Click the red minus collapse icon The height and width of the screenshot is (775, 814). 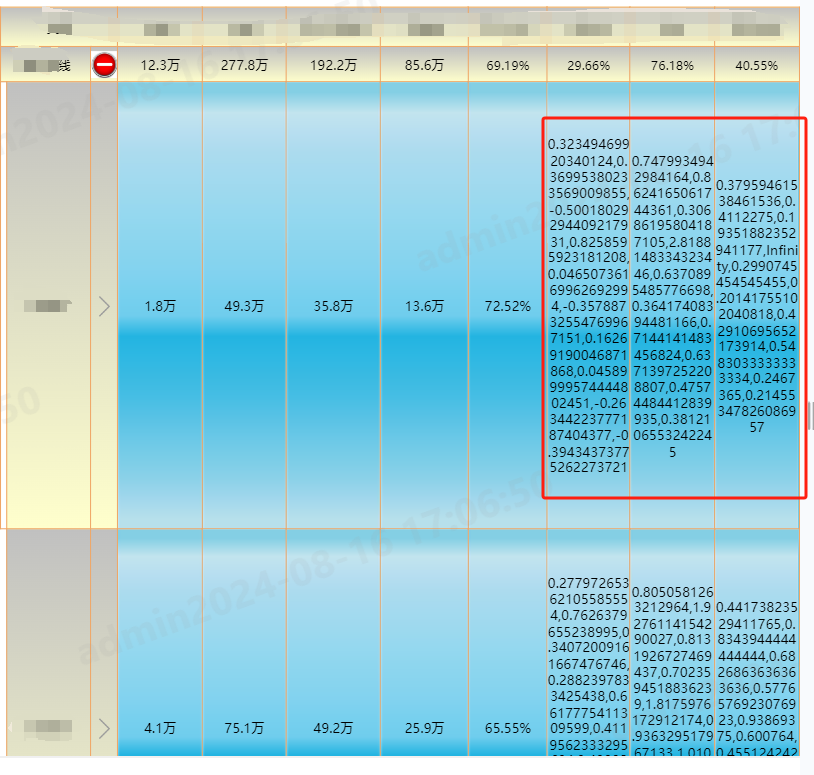(x=104, y=65)
